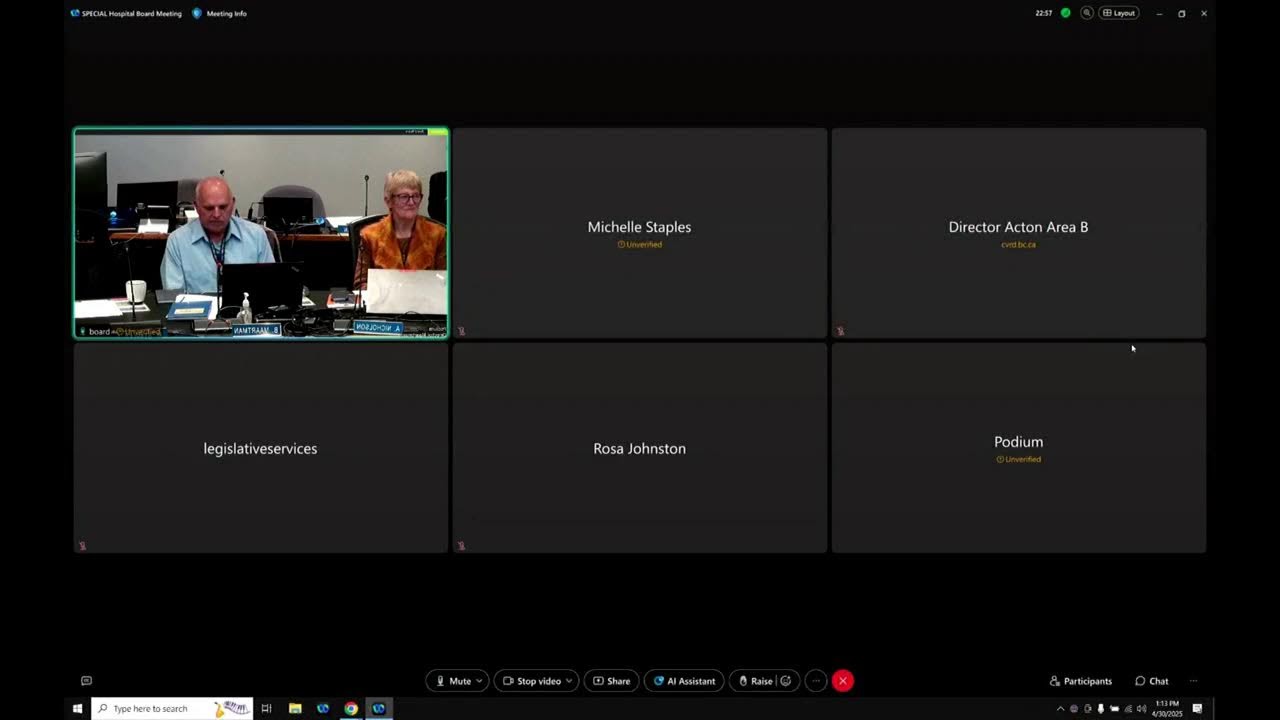Open panel options ellipsis beside Chat
This screenshot has width=1280, height=720.
point(1193,681)
